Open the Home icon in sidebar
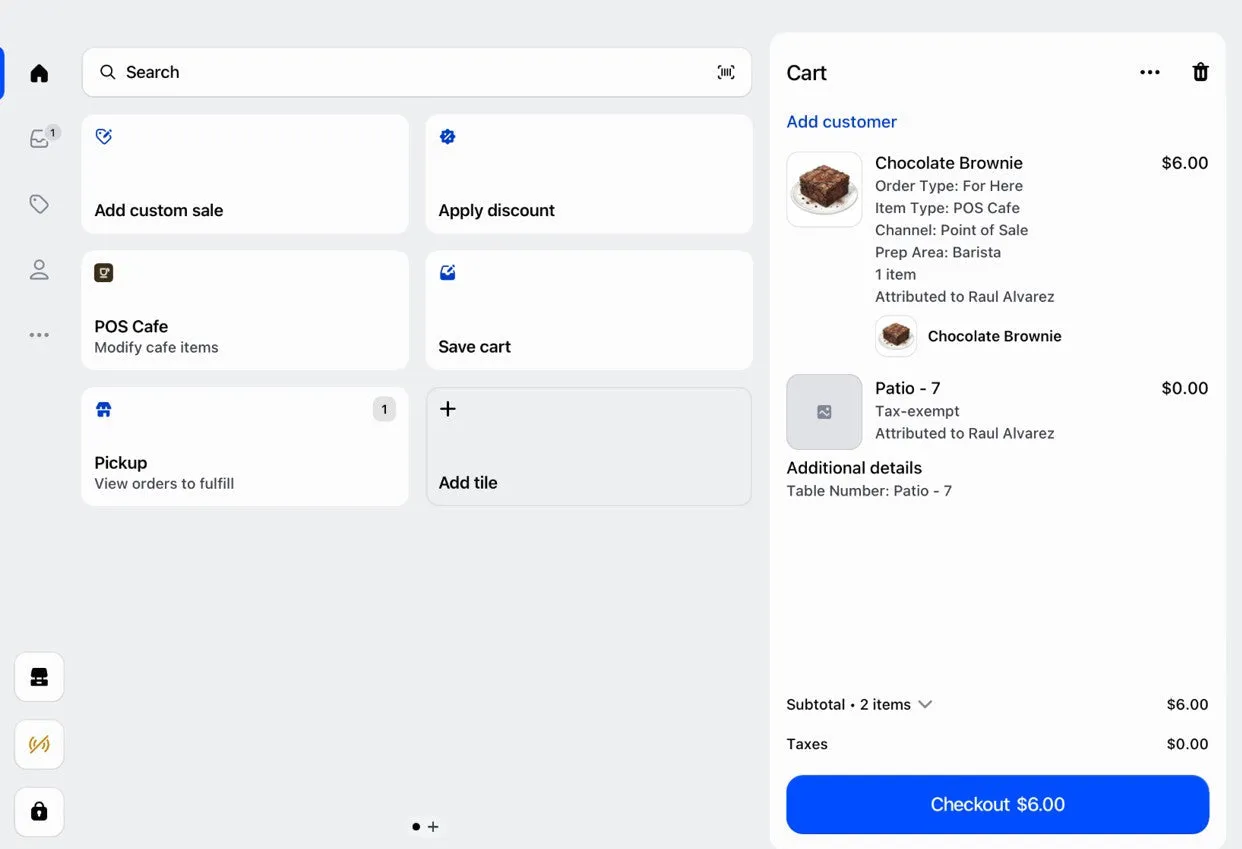The image size is (1242, 849). click(x=39, y=73)
